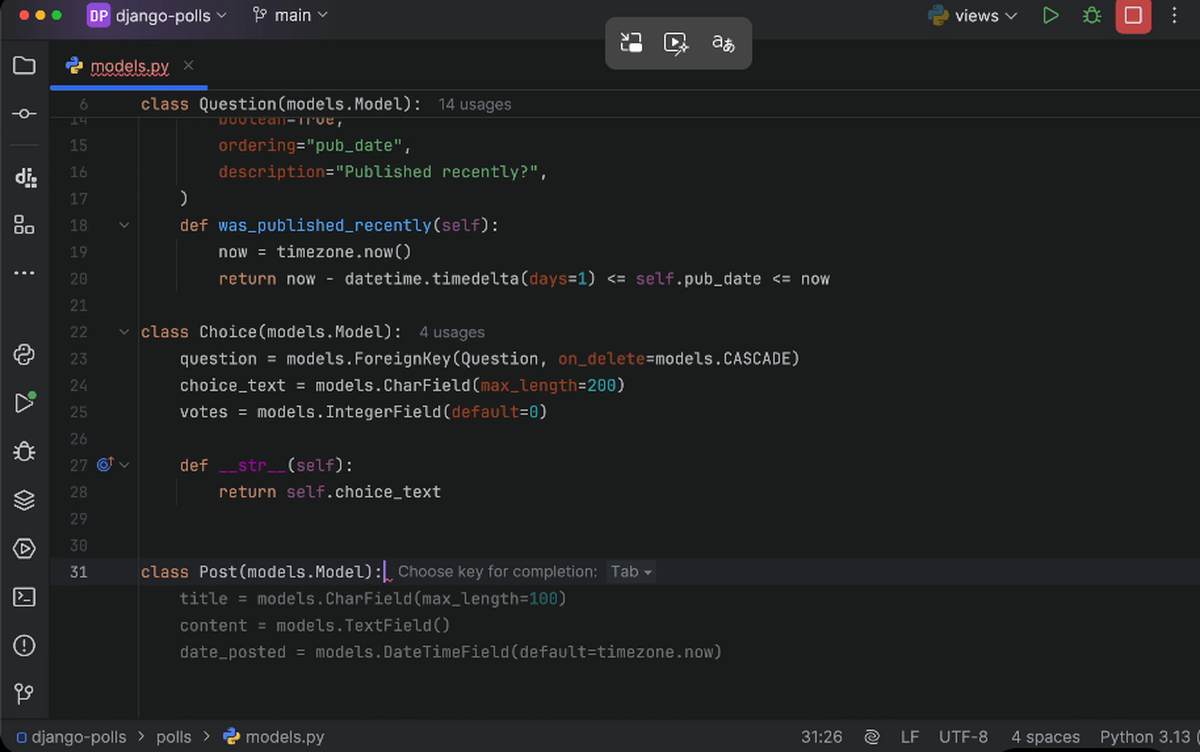The height and width of the screenshot is (752, 1200).
Task: Run the views configuration
Action: [x=1050, y=16]
